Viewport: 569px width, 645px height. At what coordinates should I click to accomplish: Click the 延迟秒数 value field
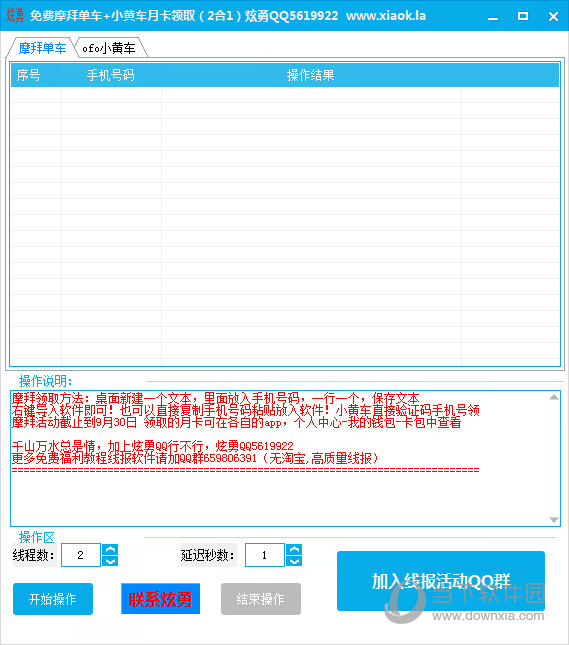265,555
